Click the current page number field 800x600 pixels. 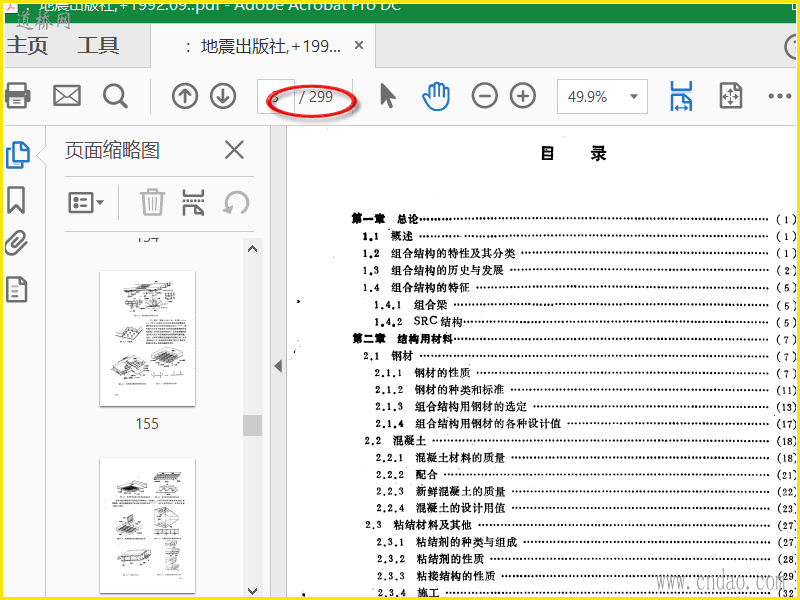point(276,96)
